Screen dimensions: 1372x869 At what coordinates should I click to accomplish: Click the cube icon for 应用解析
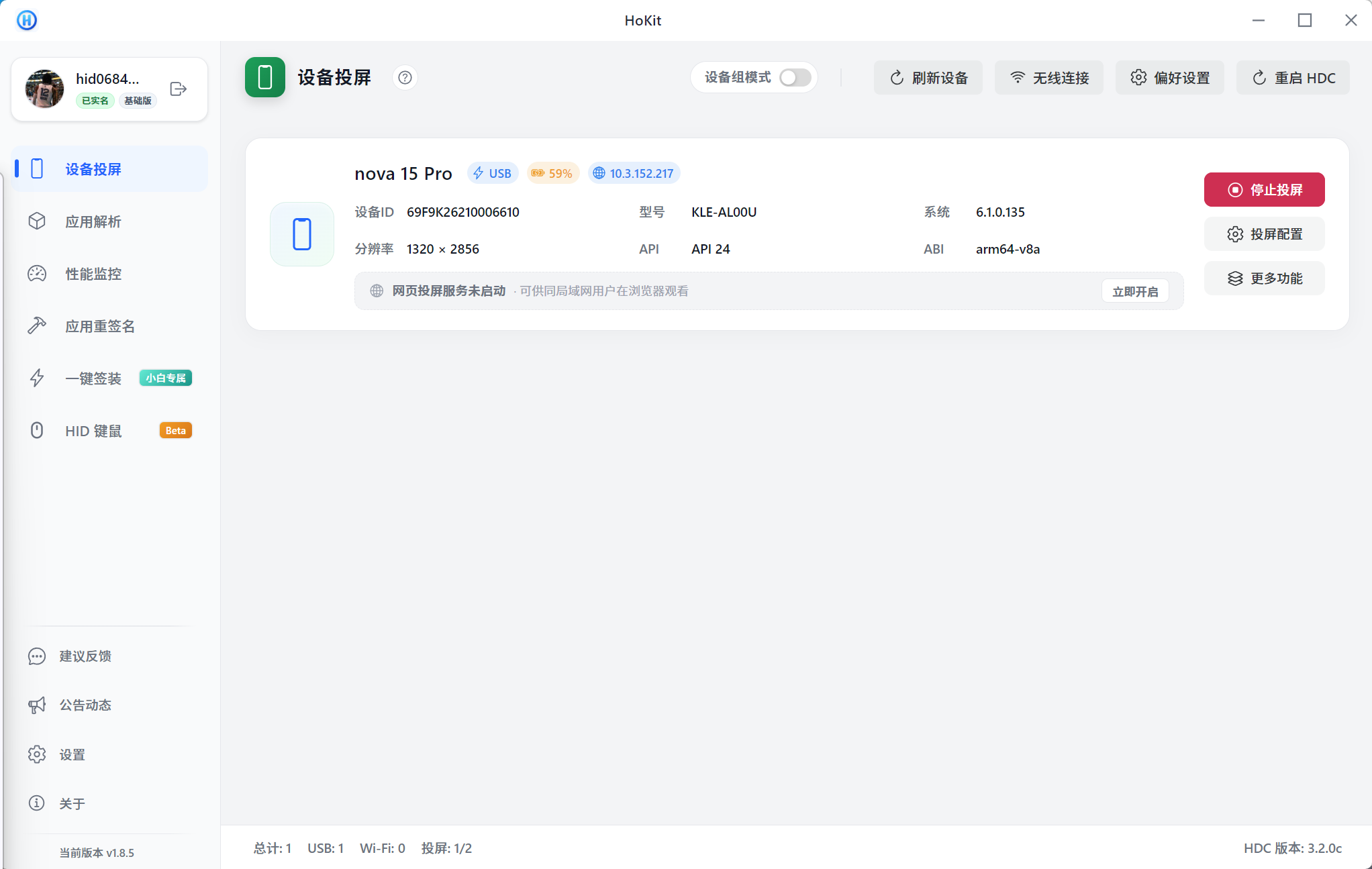(x=37, y=221)
